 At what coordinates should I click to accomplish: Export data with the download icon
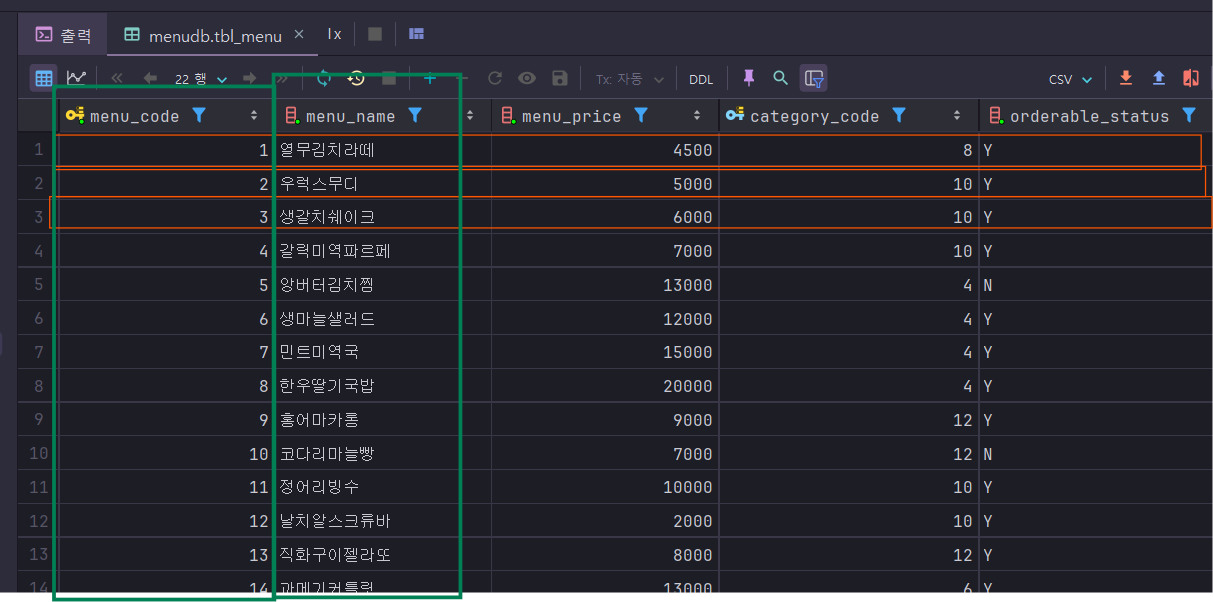point(1126,78)
